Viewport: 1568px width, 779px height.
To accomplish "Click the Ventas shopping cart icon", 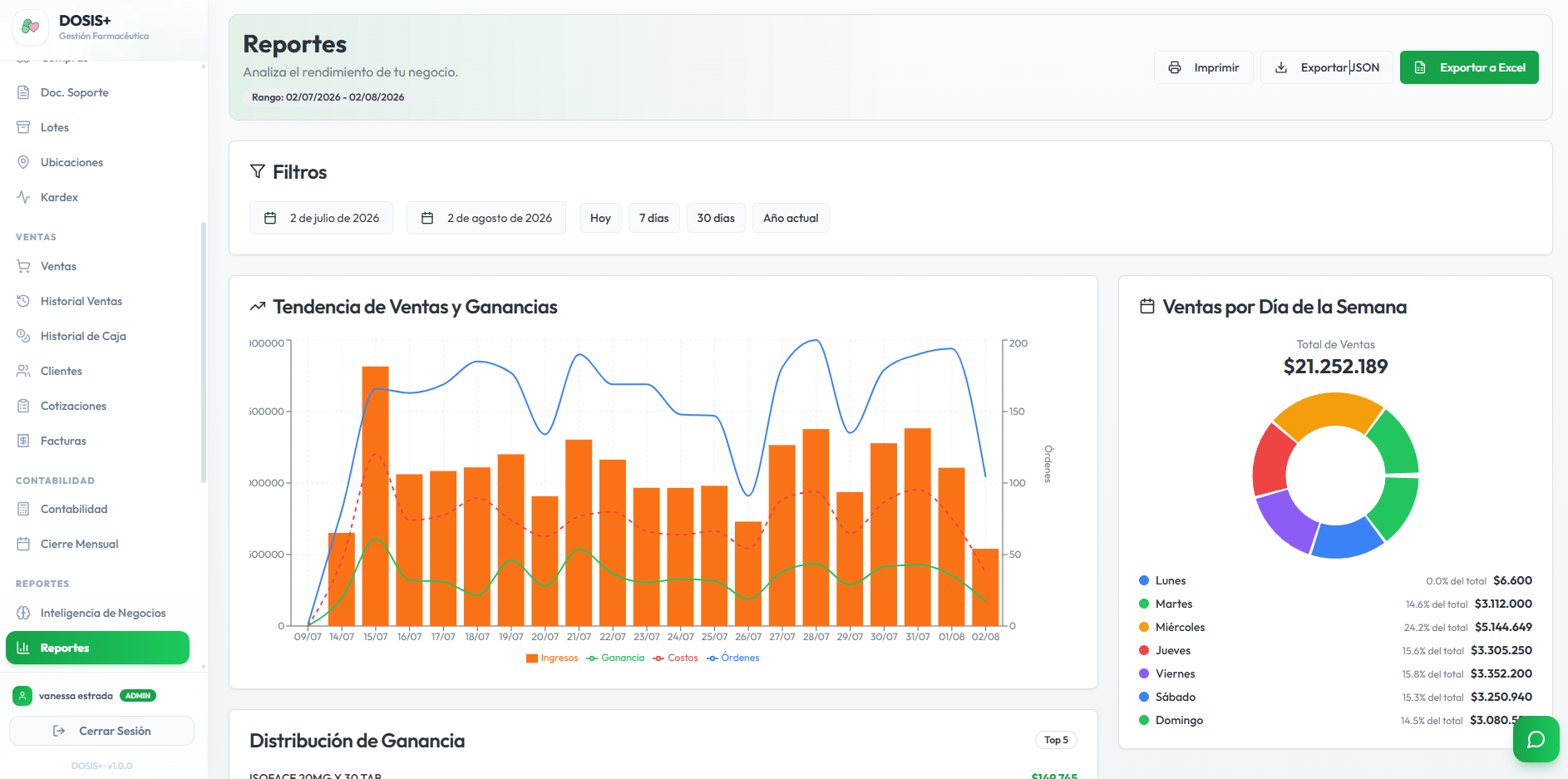I will 23,266.
